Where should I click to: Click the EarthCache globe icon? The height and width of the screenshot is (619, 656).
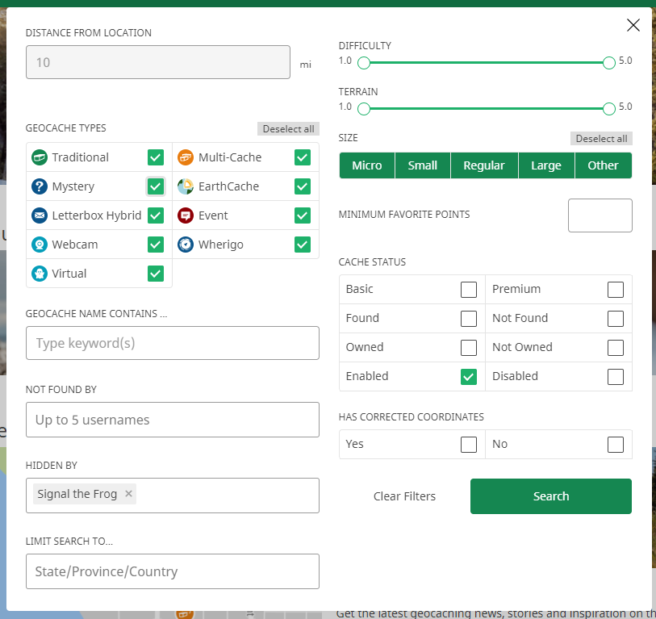click(185, 186)
